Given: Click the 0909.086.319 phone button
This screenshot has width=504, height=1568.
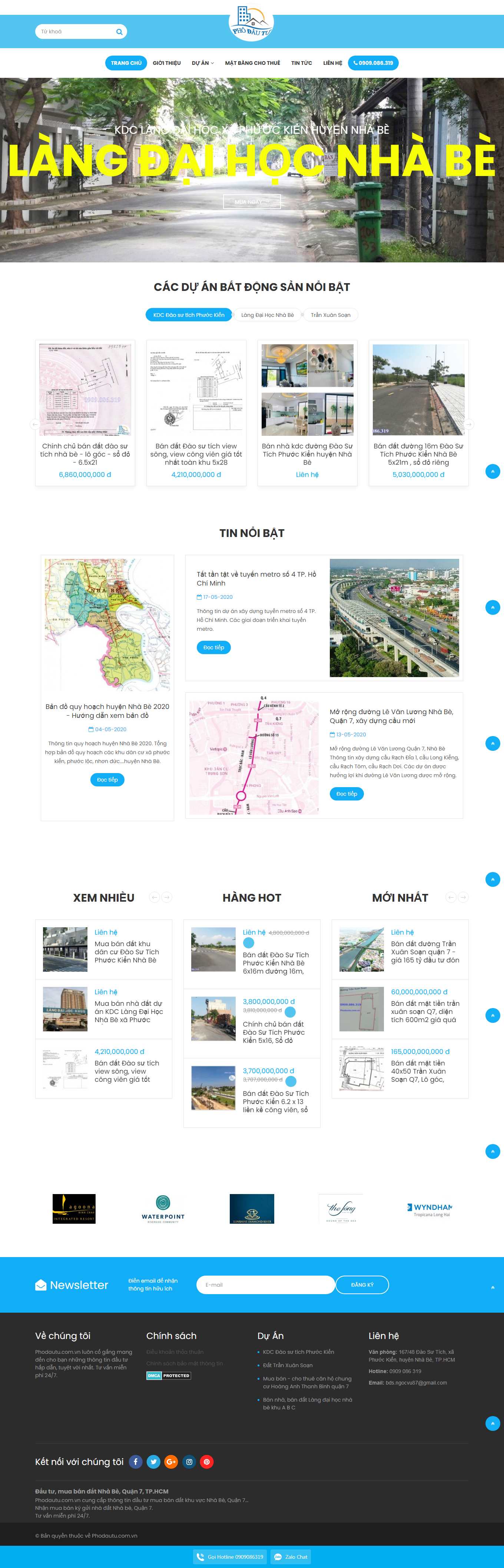Looking at the screenshot, I should pos(373,63).
